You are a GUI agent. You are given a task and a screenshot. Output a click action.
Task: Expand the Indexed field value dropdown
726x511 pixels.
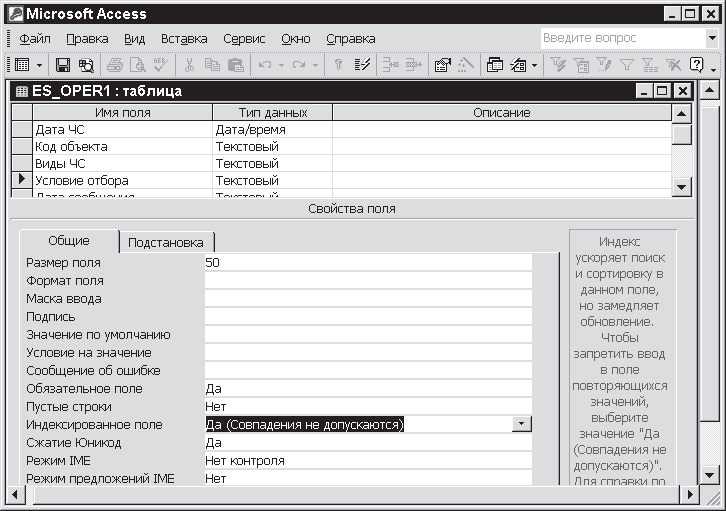(x=521, y=425)
